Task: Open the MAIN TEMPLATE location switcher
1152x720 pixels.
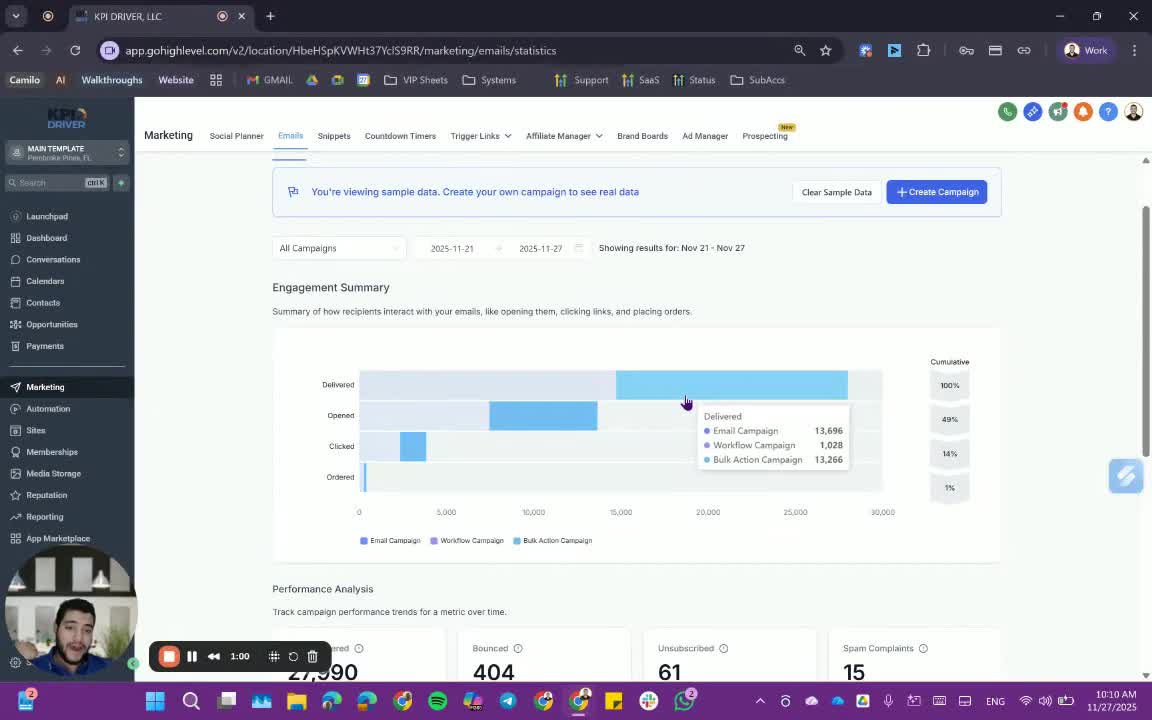Action: point(67,153)
